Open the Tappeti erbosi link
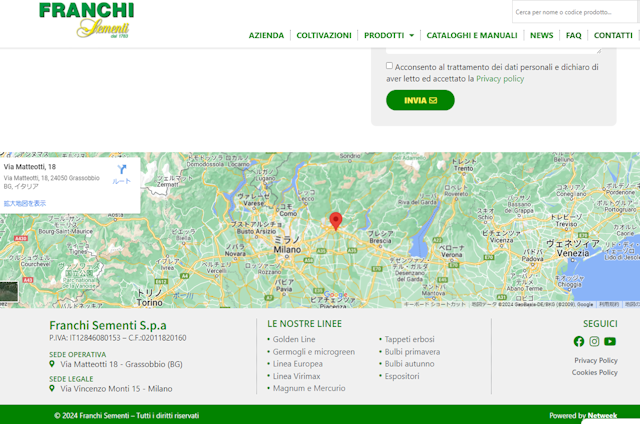 [x=409, y=339]
